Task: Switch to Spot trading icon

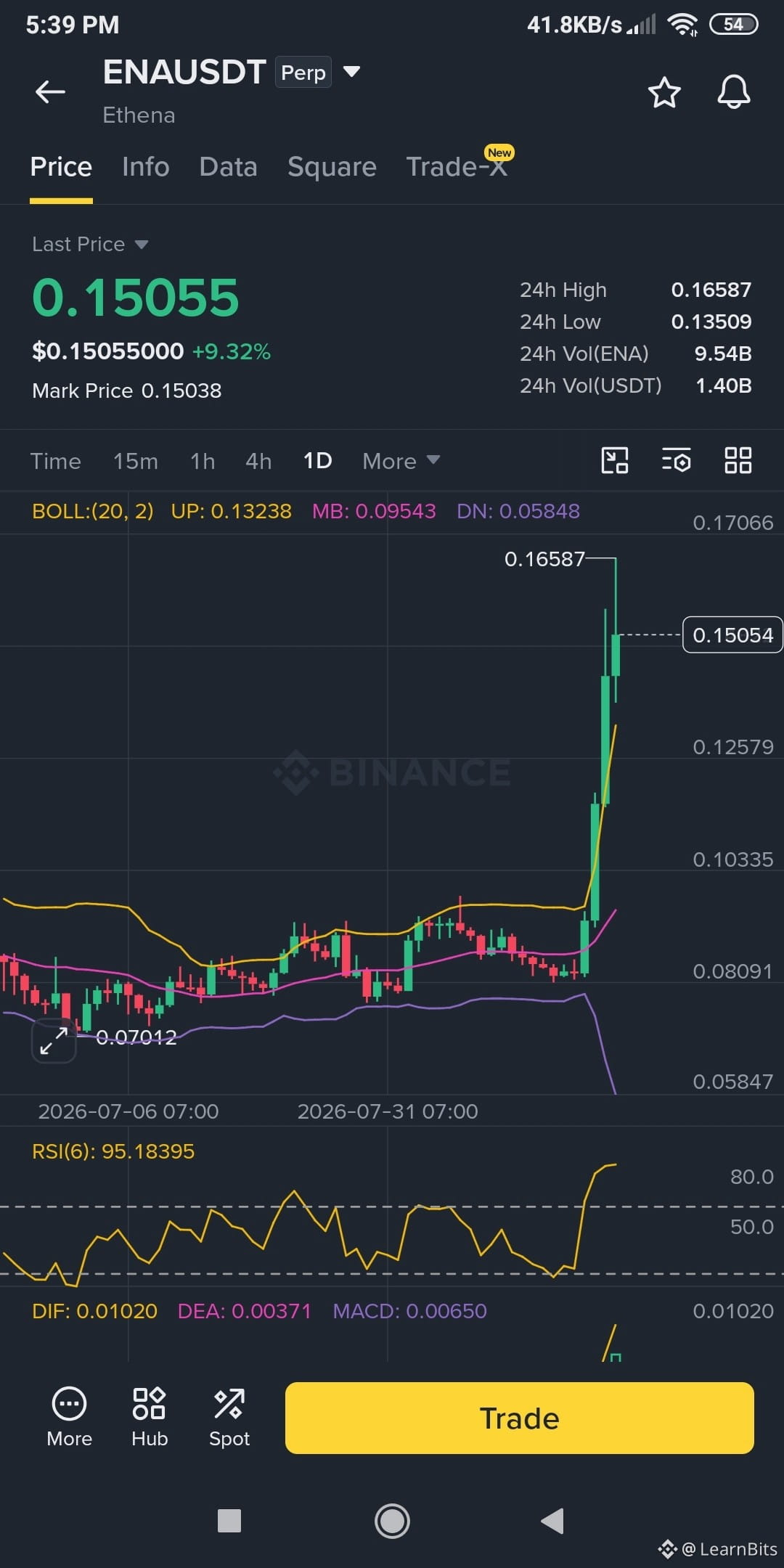Action: tap(229, 1418)
